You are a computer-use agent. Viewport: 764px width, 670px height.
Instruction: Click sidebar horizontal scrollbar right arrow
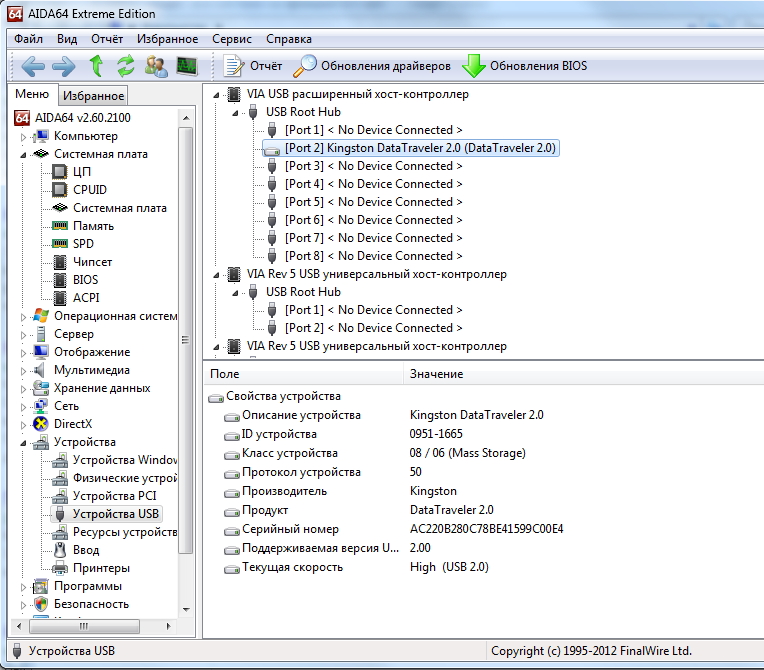(168, 626)
